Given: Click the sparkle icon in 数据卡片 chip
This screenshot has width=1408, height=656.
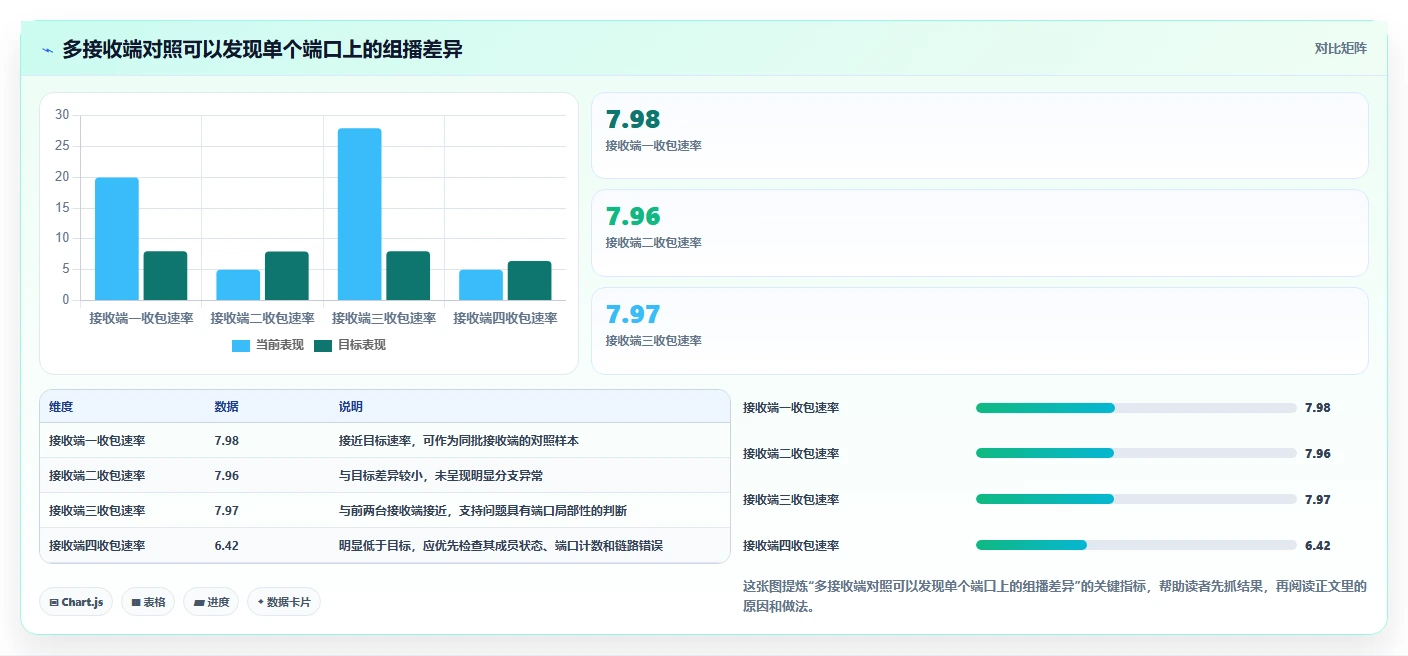Looking at the screenshot, I should pos(261,602).
